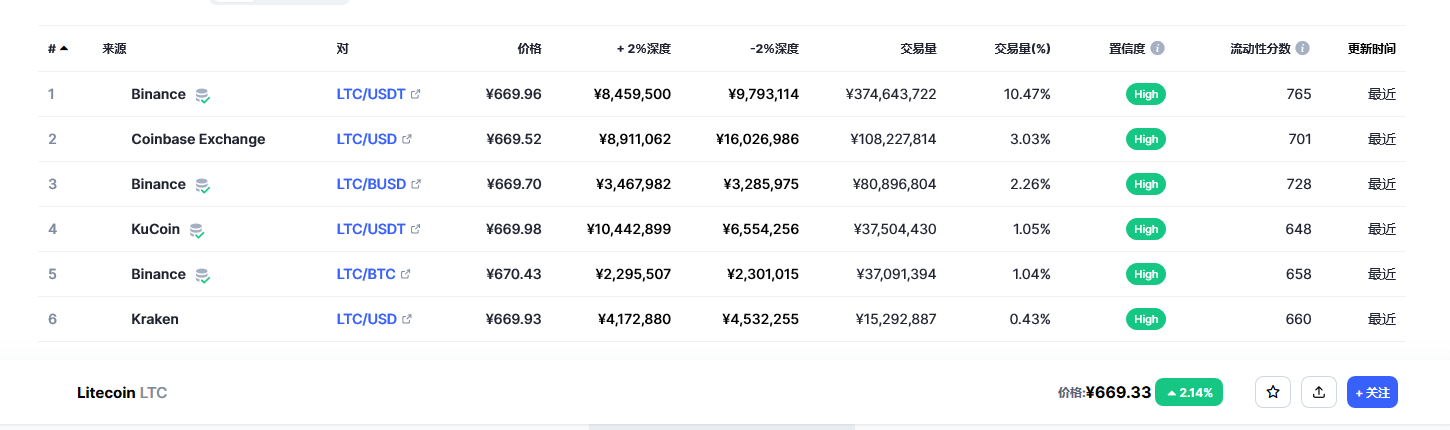
Task: Click external link icon beside Kraken LTC/USD
Action: (407, 319)
